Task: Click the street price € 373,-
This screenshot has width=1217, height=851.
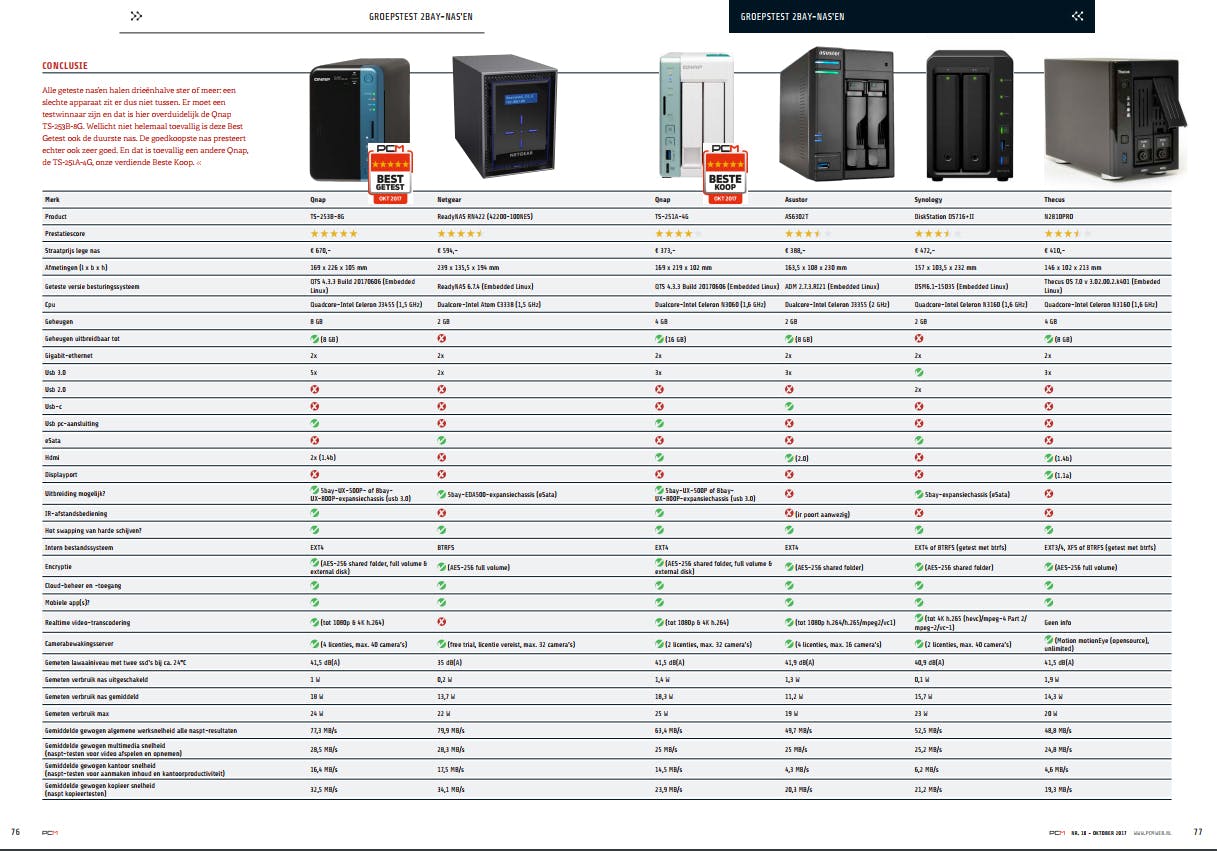Action: click(x=666, y=251)
